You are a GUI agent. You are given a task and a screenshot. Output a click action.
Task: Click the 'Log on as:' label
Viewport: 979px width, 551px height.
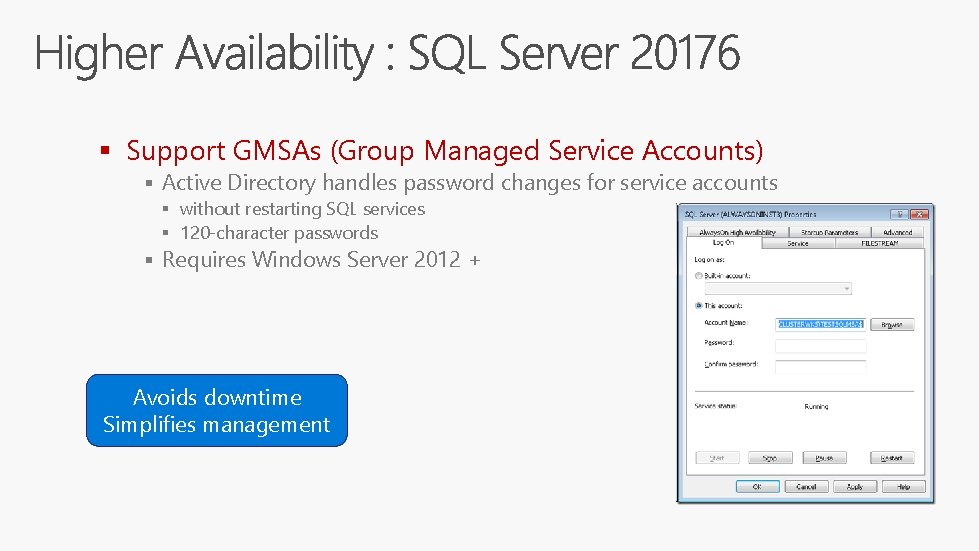[709, 260]
